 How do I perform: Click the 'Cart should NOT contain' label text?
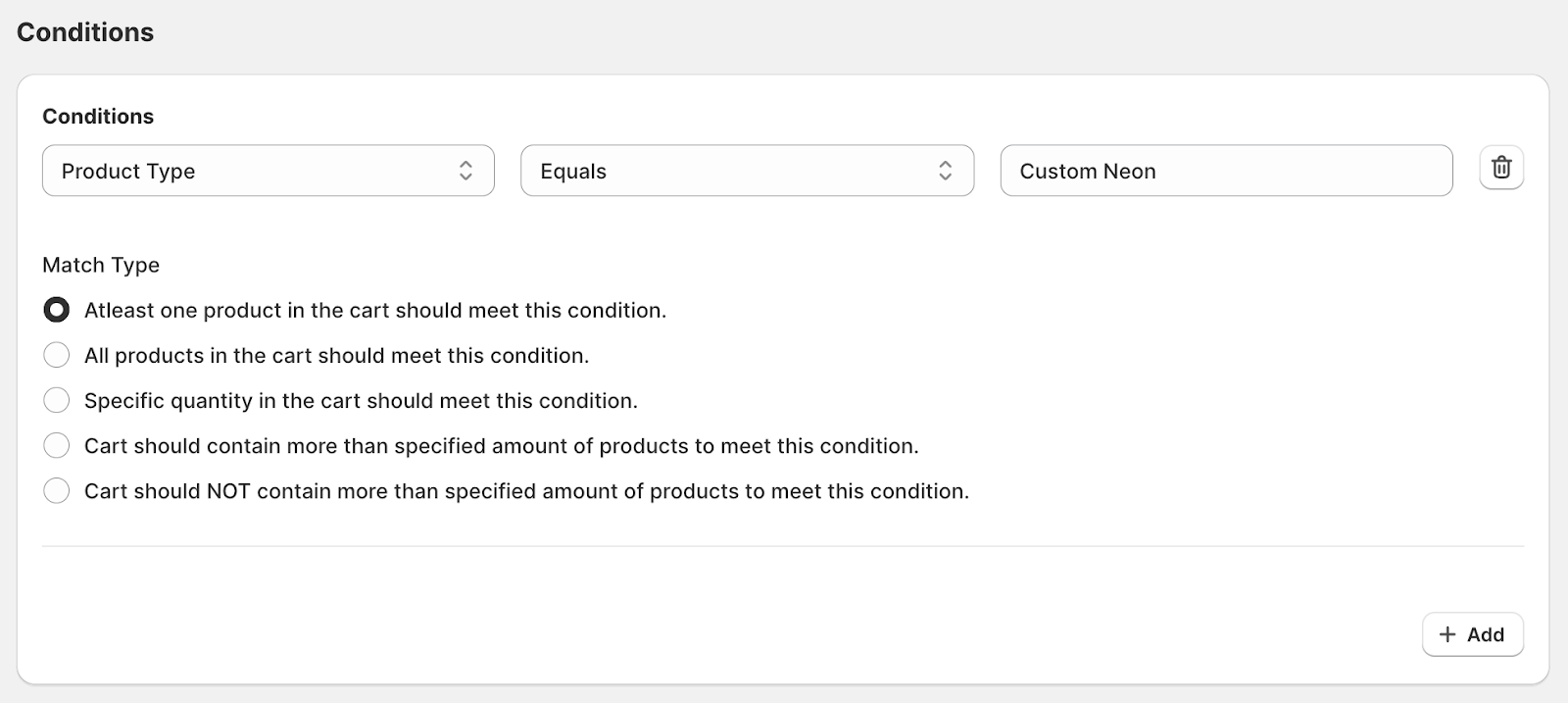point(526,491)
